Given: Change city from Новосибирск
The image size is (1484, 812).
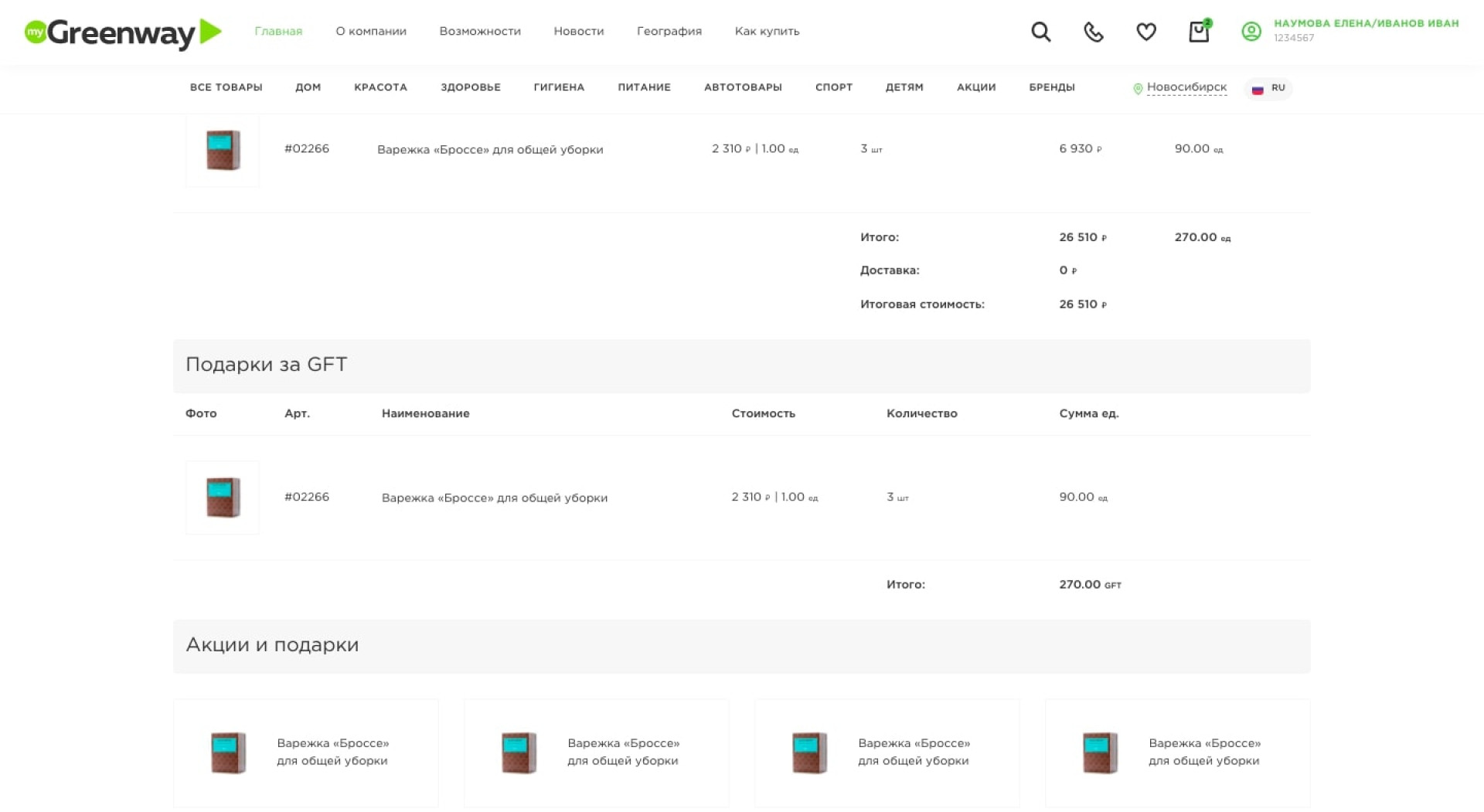Looking at the screenshot, I should tap(1186, 87).
